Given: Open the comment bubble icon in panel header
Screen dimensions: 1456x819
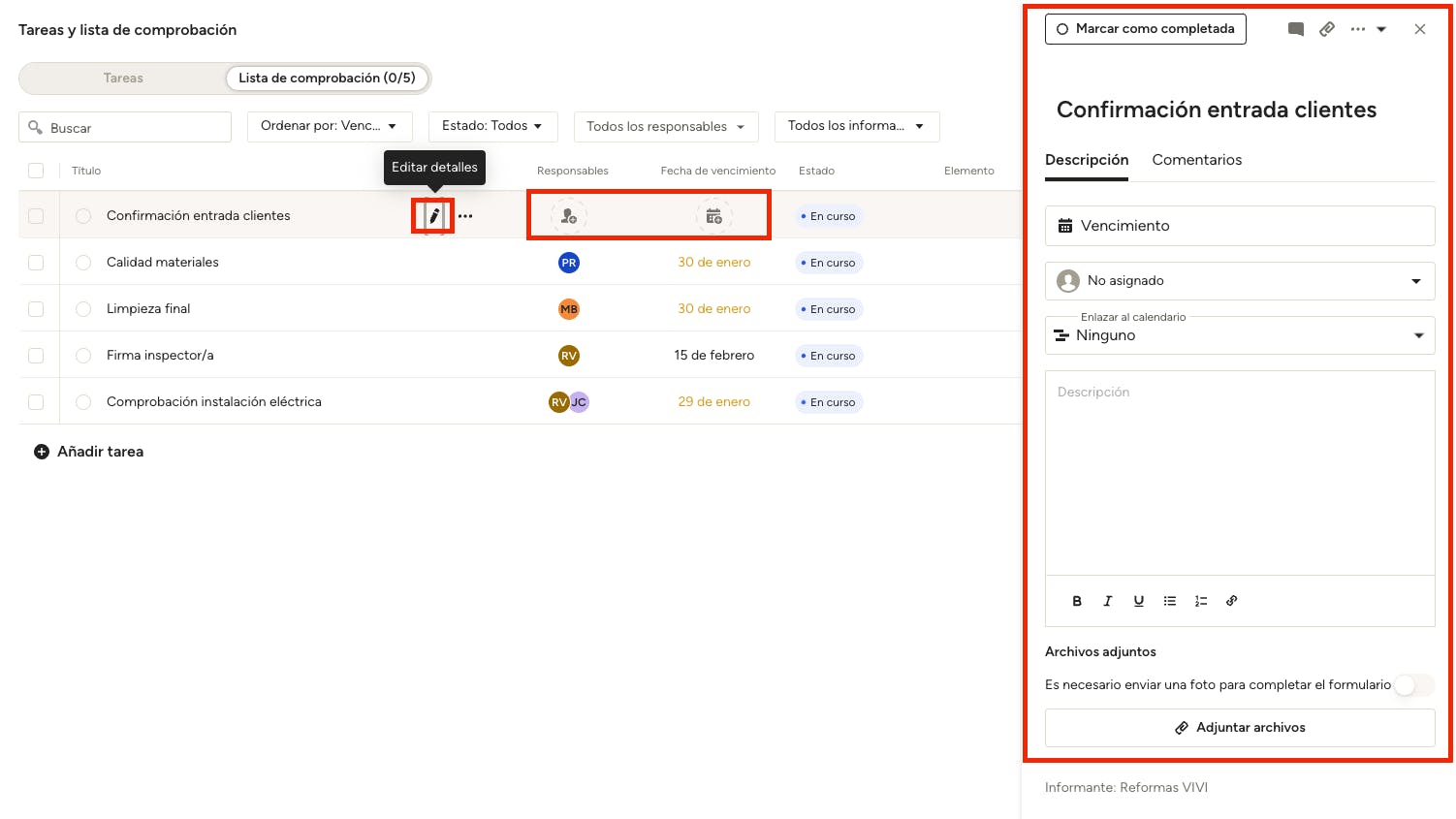Looking at the screenshot, I should coord(1295,29).
